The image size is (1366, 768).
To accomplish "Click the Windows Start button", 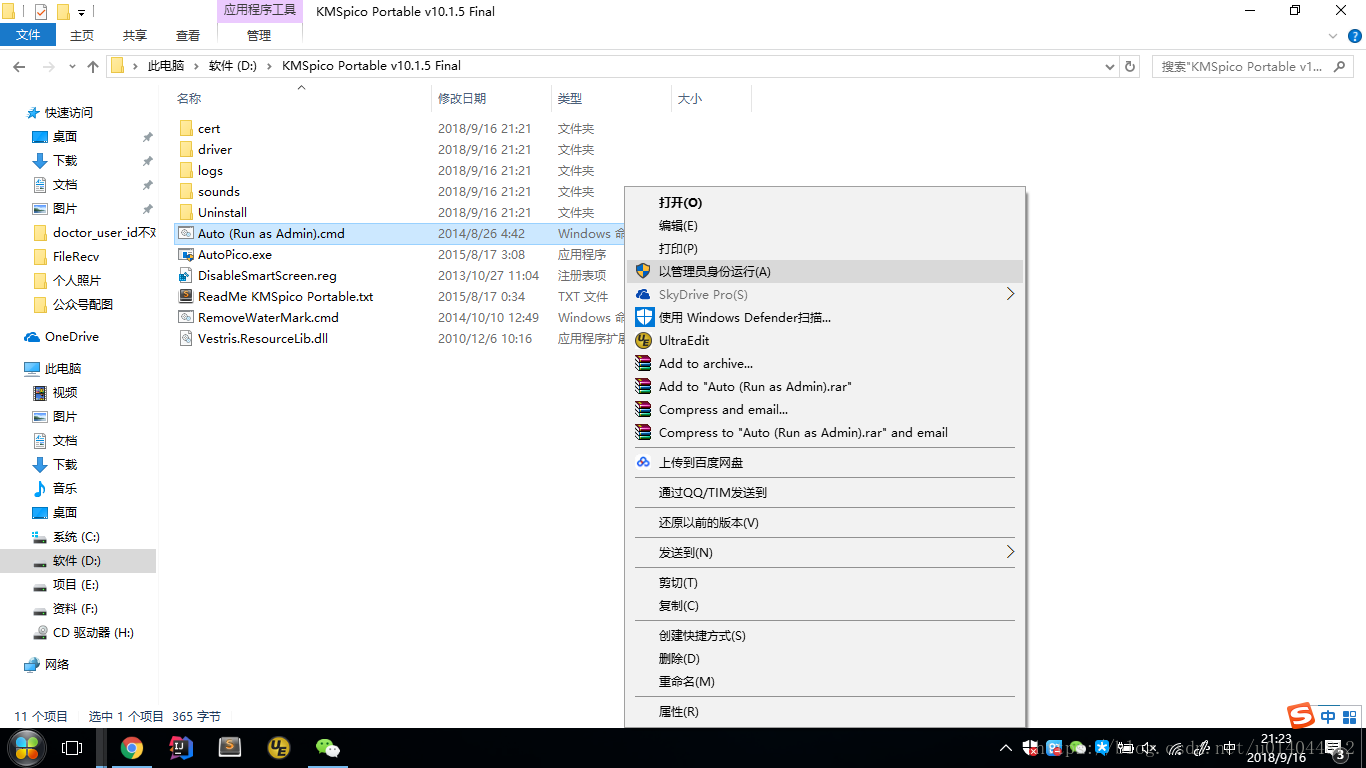I will 26,747.
